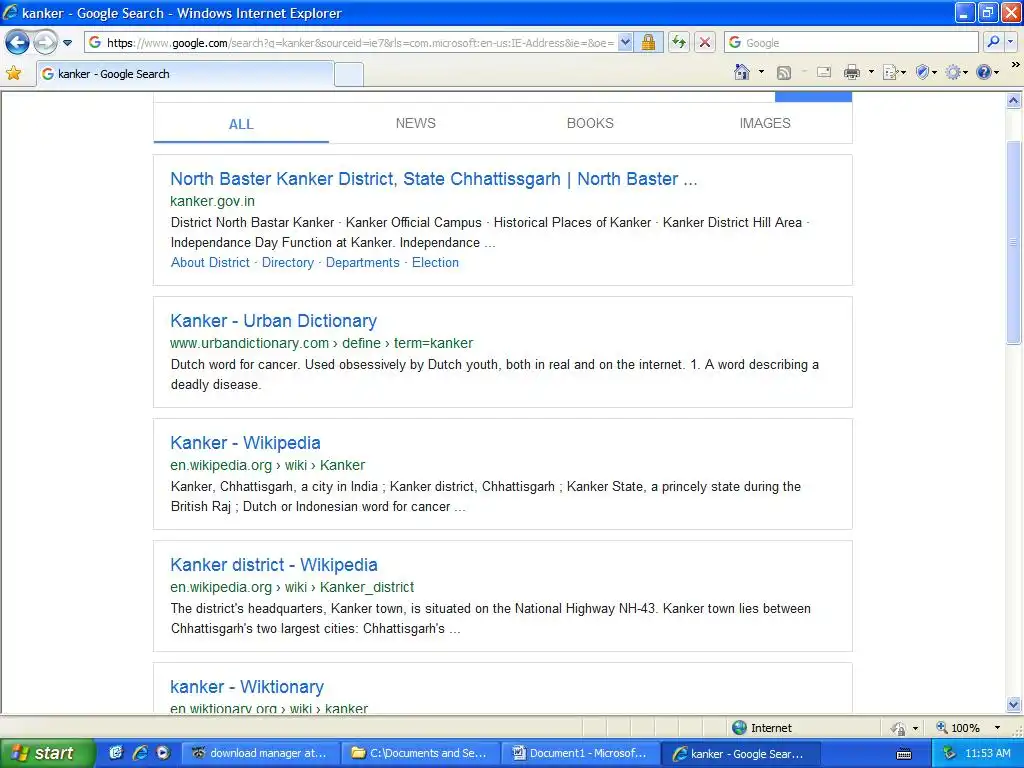The image size is (1024, 768).
Task: Click the Forward navigation arrow
Action: pos(45,43)
